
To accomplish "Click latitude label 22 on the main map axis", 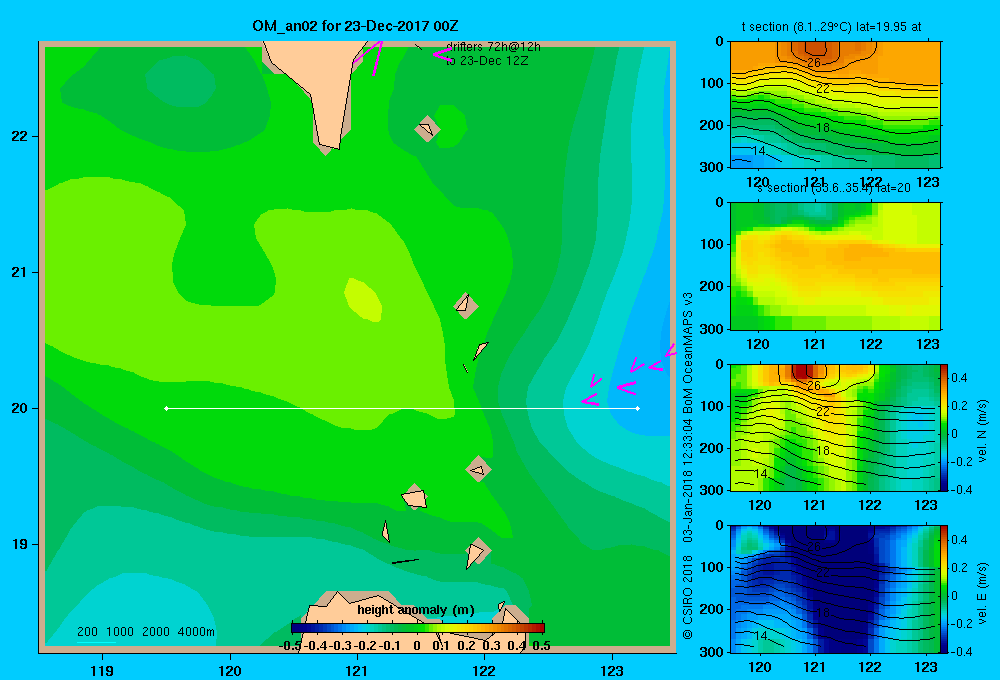I will 19,136.
